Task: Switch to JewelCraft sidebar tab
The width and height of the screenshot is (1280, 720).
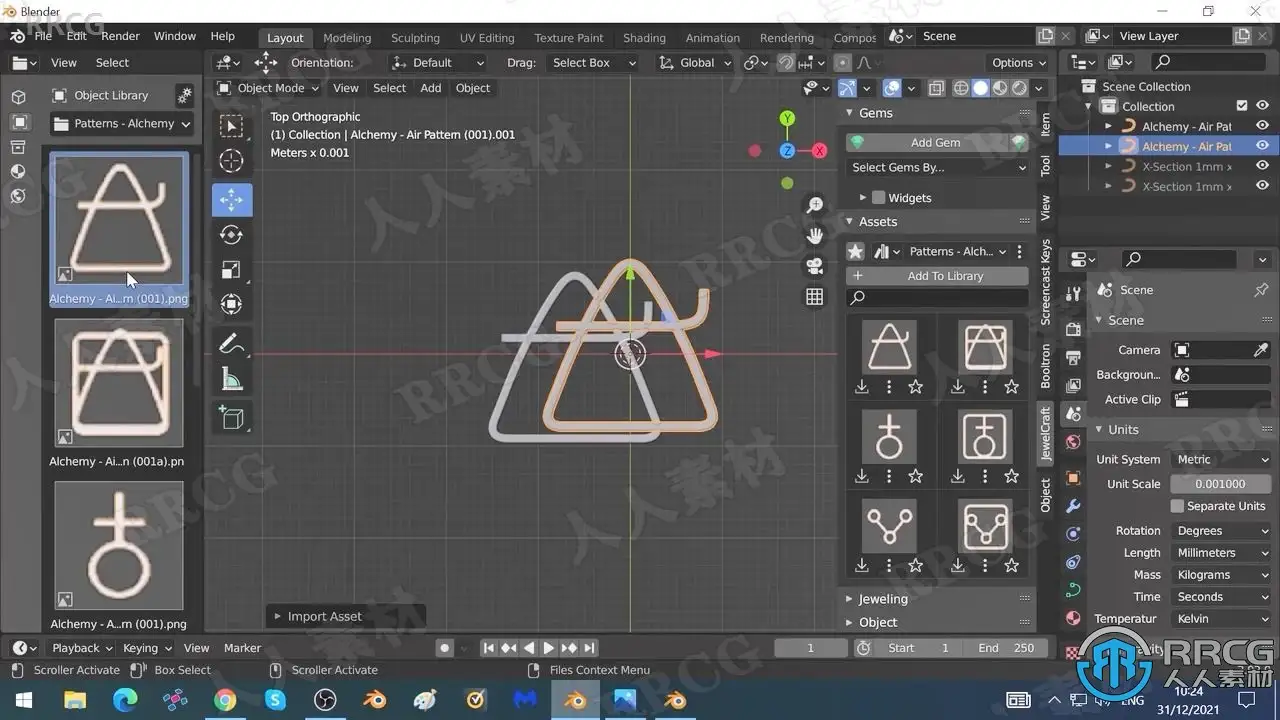Action: coord(1045,434)
